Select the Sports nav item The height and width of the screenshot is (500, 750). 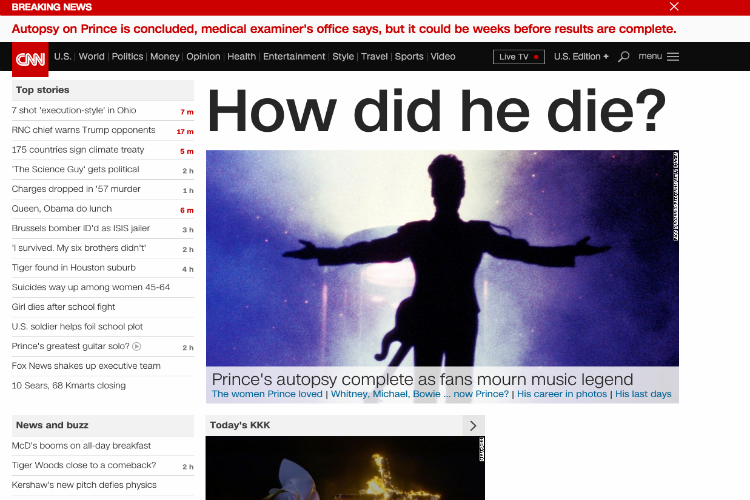[409, 56]
